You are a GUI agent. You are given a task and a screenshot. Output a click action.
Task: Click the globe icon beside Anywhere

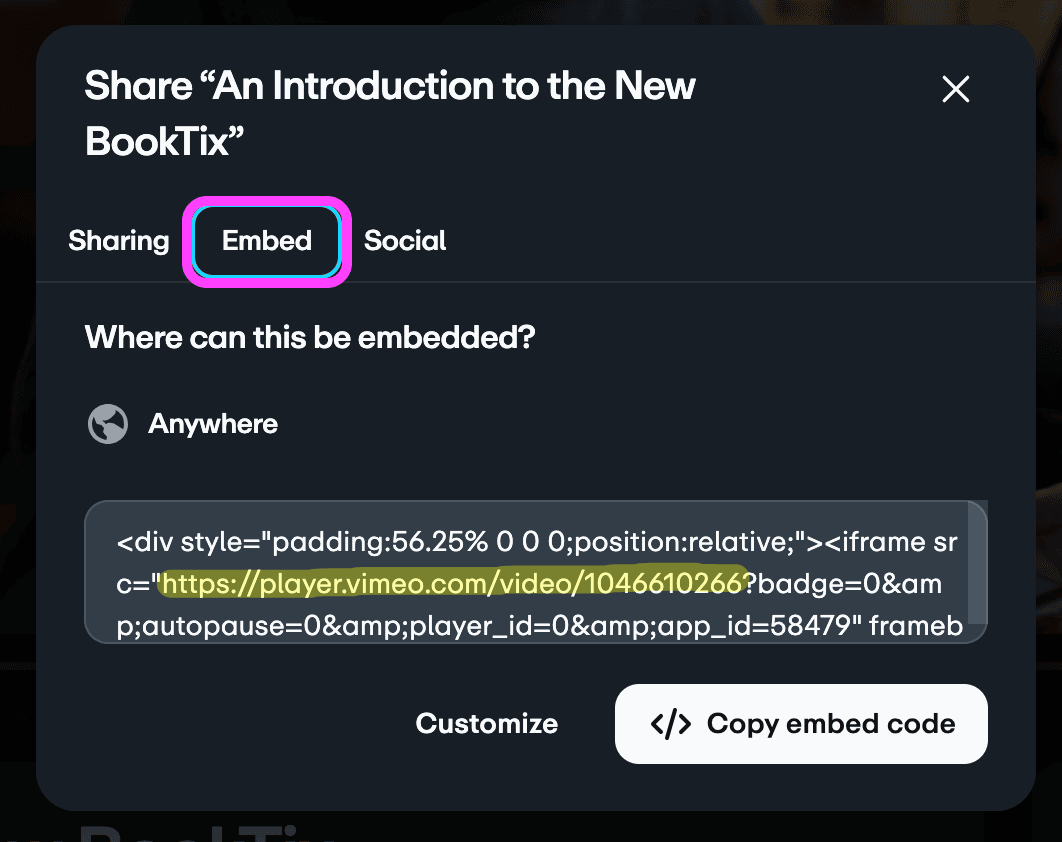(108, 424)
